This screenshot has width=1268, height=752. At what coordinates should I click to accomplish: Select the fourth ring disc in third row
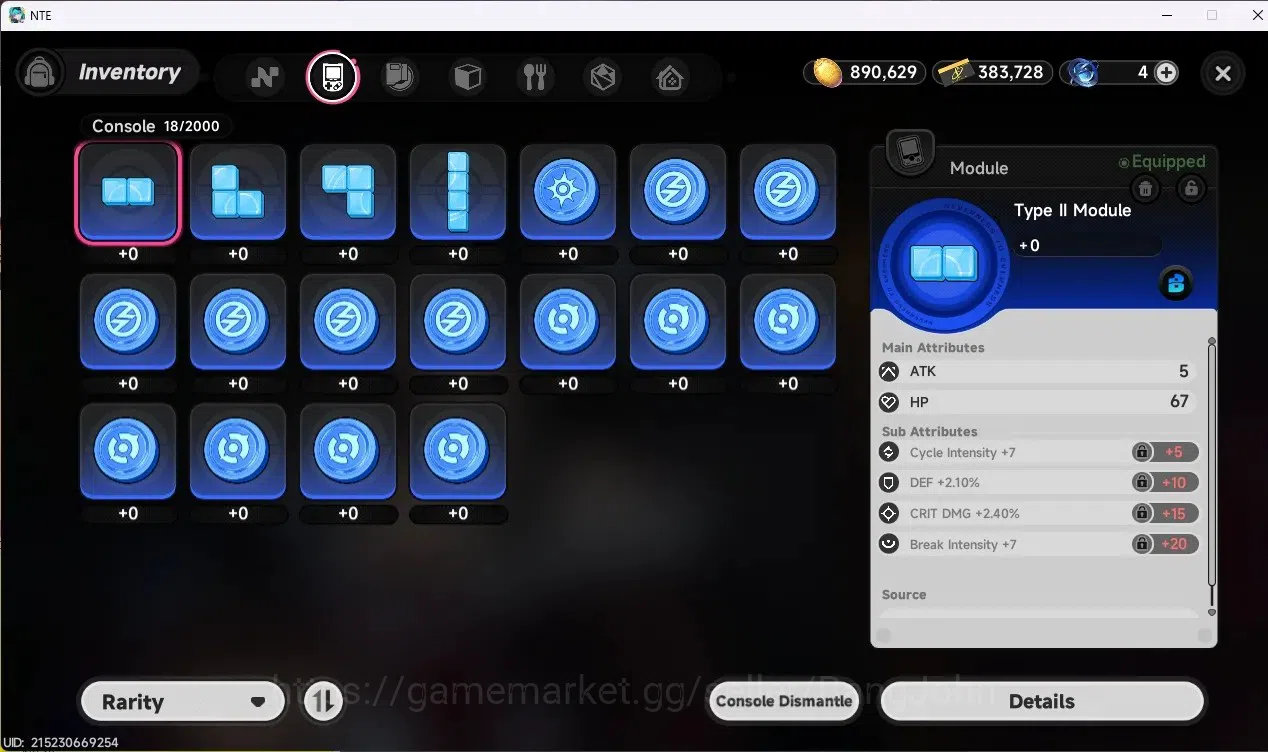pos(458,451)
